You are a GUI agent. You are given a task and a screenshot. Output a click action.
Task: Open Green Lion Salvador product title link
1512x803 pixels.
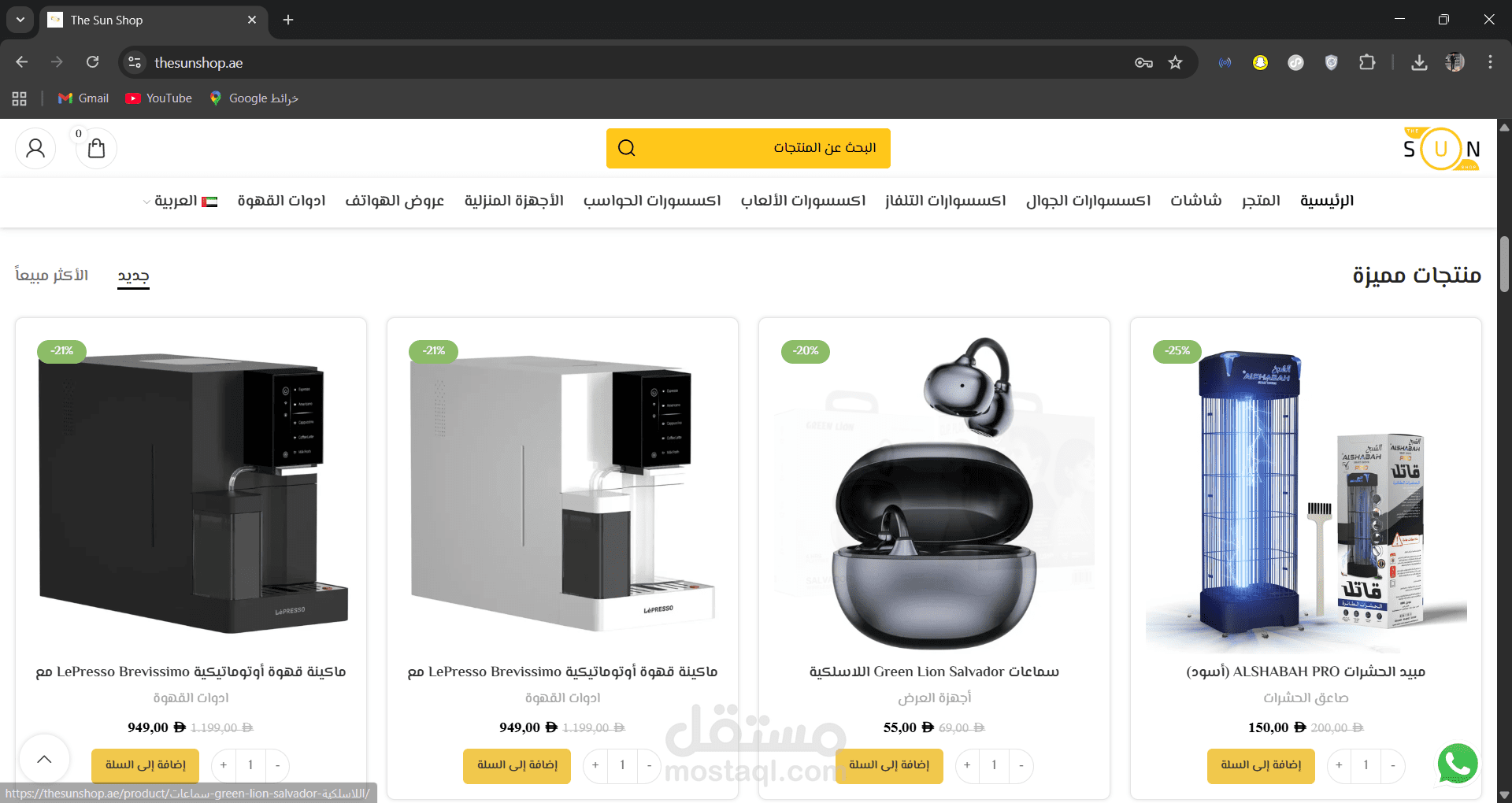coord(934,672)
